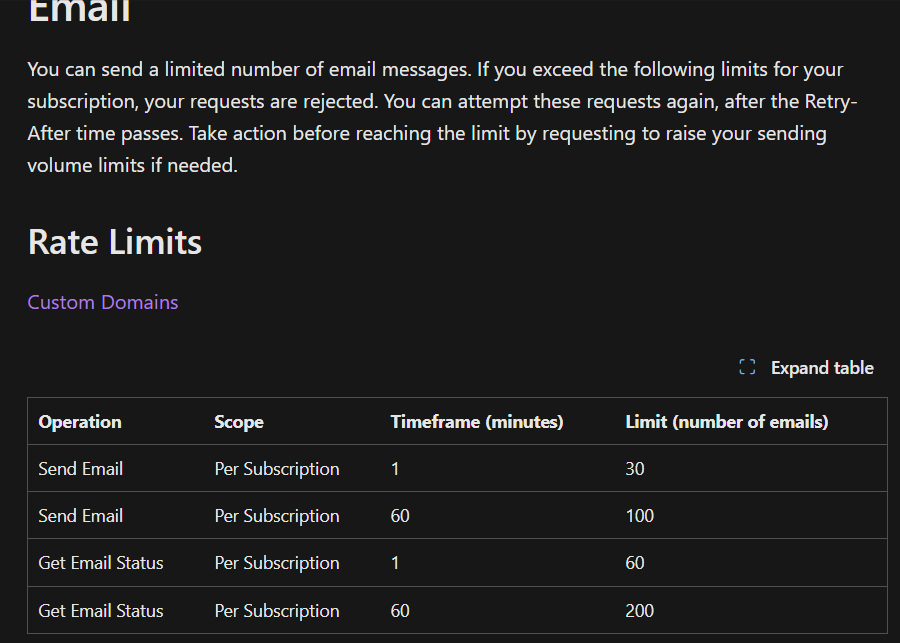Click the Timeframe (minutes) column header
This screenshot has width=900, height=643.
pyautogui.click(x=477, y=422)
